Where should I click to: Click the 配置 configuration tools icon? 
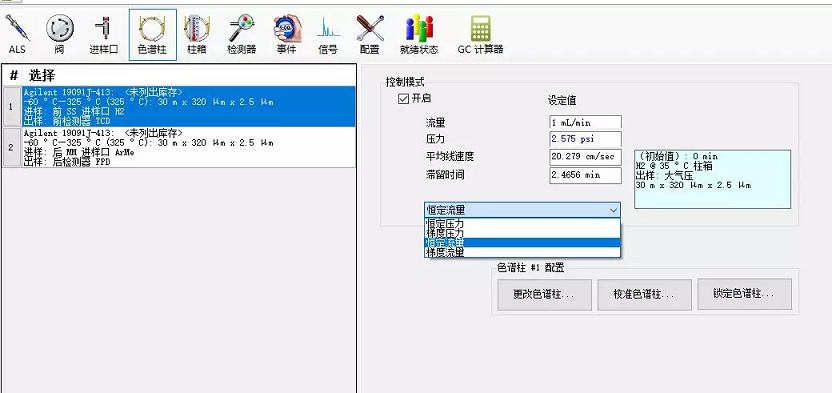coord(370,34)
